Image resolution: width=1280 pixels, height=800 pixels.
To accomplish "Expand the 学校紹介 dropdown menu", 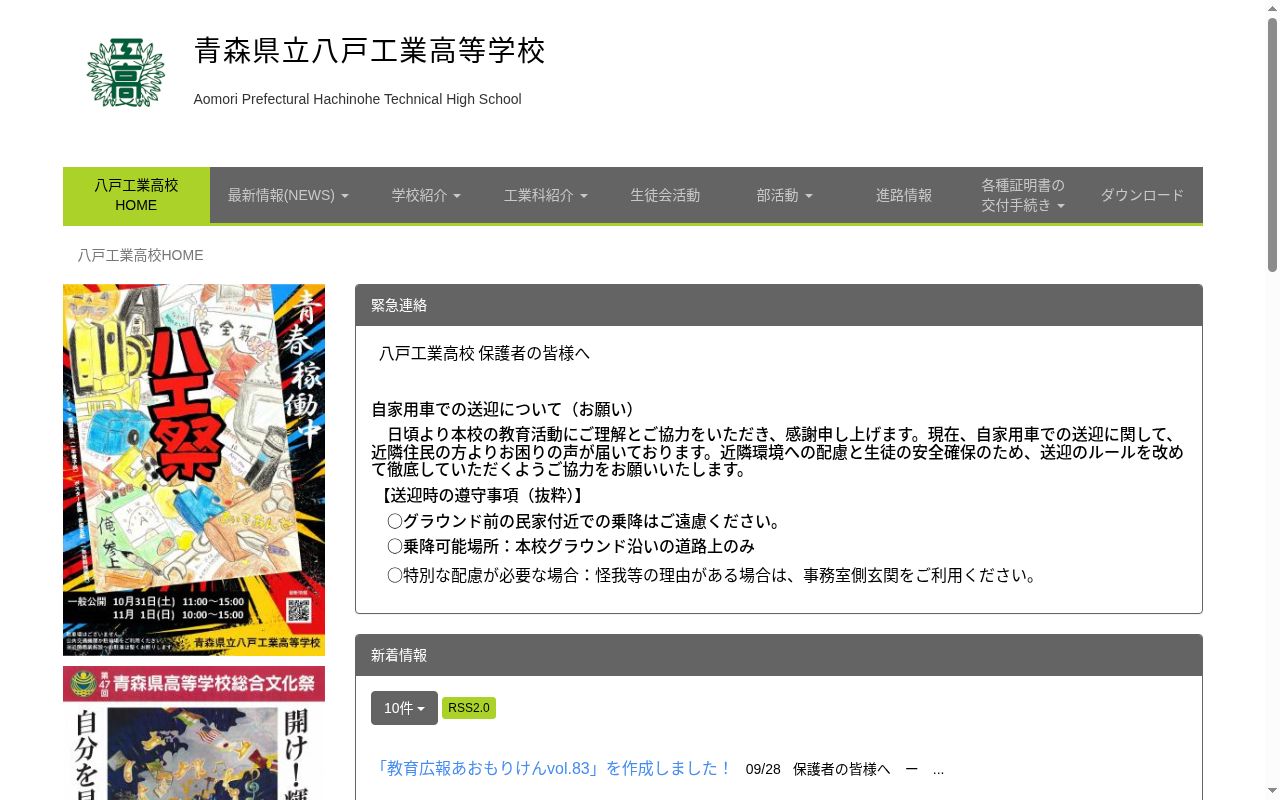I will tap(426, 195).
